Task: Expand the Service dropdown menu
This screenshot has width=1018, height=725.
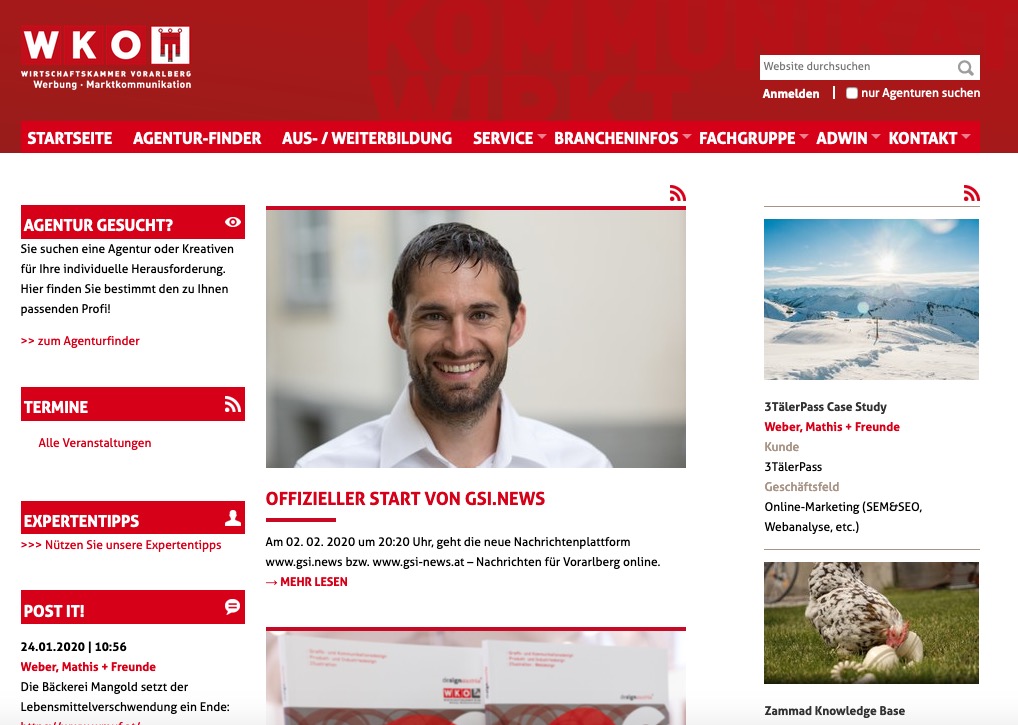Action: (x=509, y=138)
